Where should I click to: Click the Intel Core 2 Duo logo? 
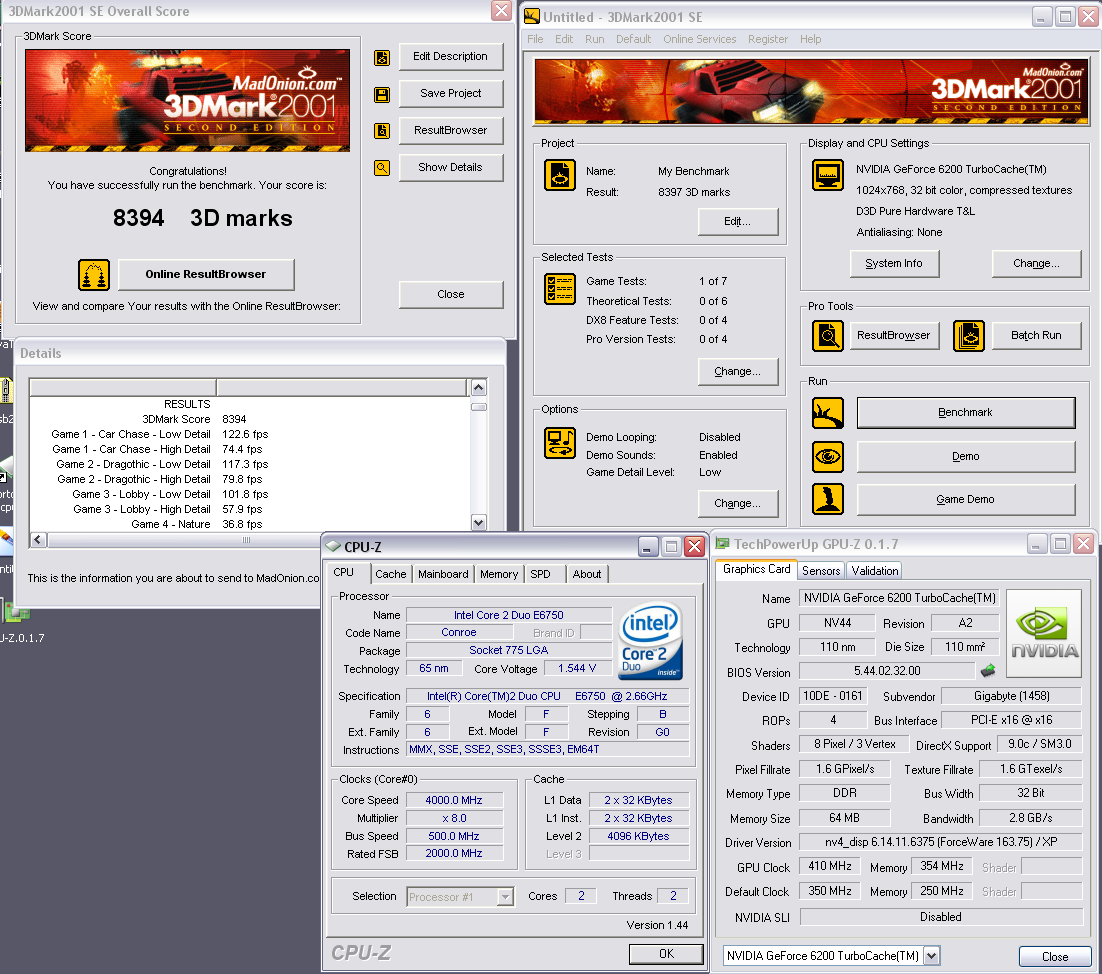click(650, 641)
